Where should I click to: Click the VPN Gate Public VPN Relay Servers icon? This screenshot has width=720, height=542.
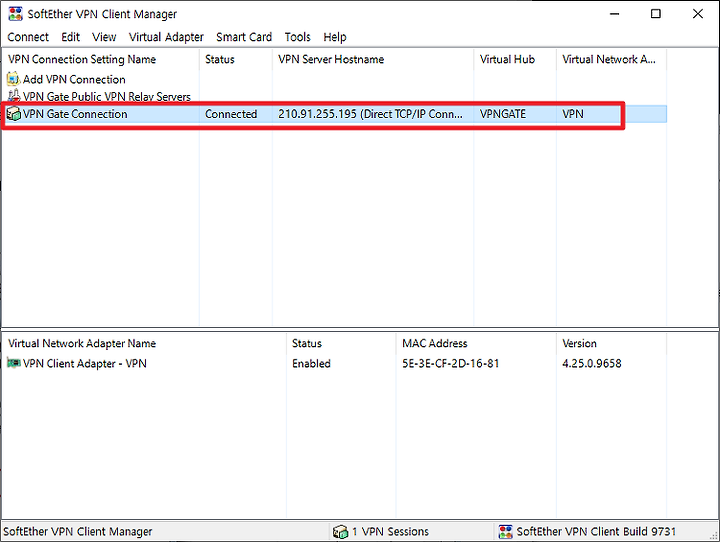(14, 96)
